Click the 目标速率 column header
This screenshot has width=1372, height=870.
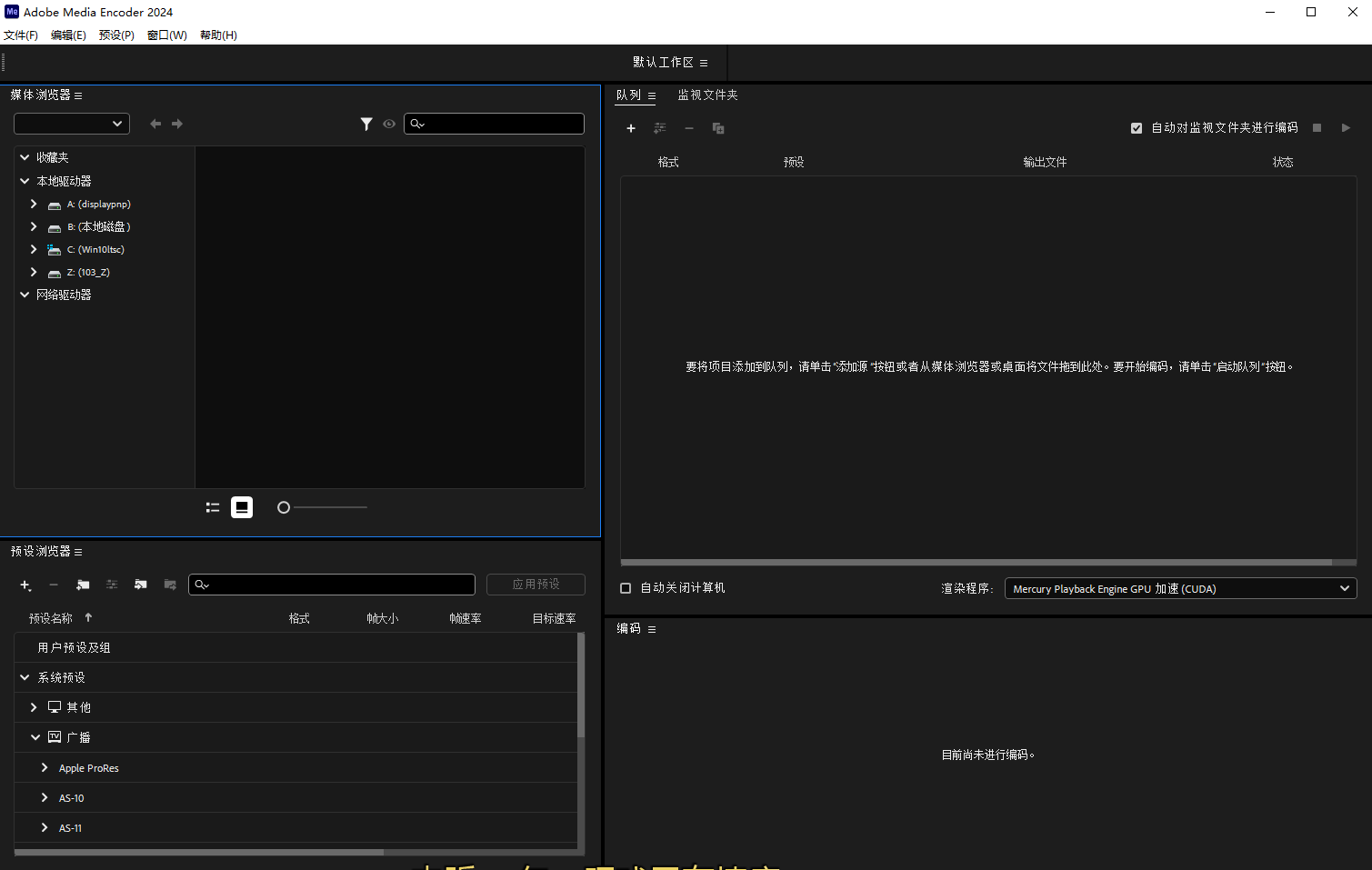pos(555,618)
